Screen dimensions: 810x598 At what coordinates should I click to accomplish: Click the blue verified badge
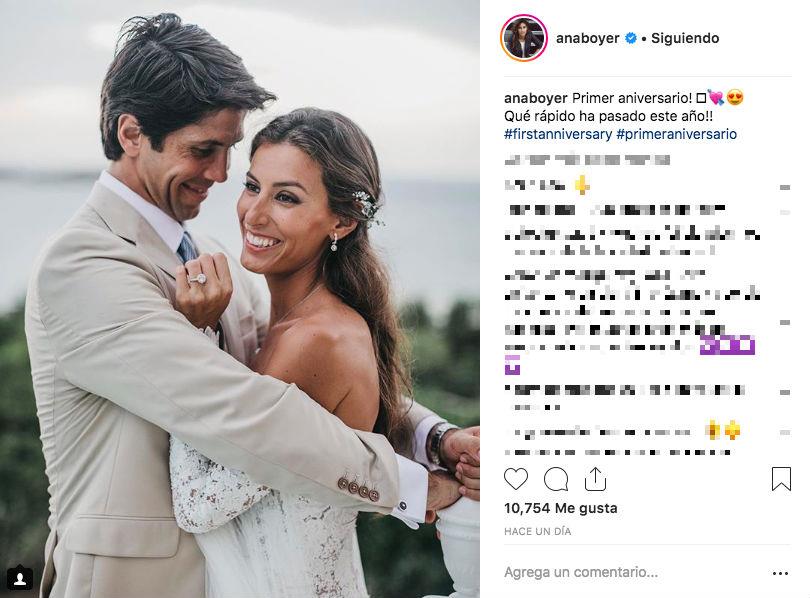(x=631, y=38)
